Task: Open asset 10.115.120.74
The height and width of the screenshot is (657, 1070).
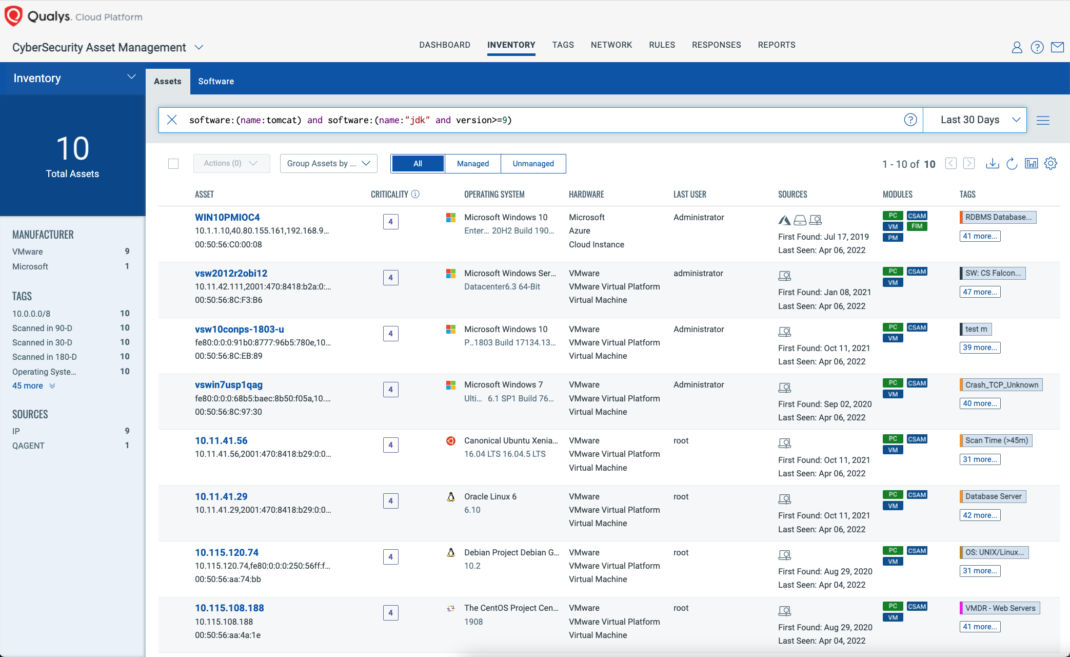Action: [227, 553]
